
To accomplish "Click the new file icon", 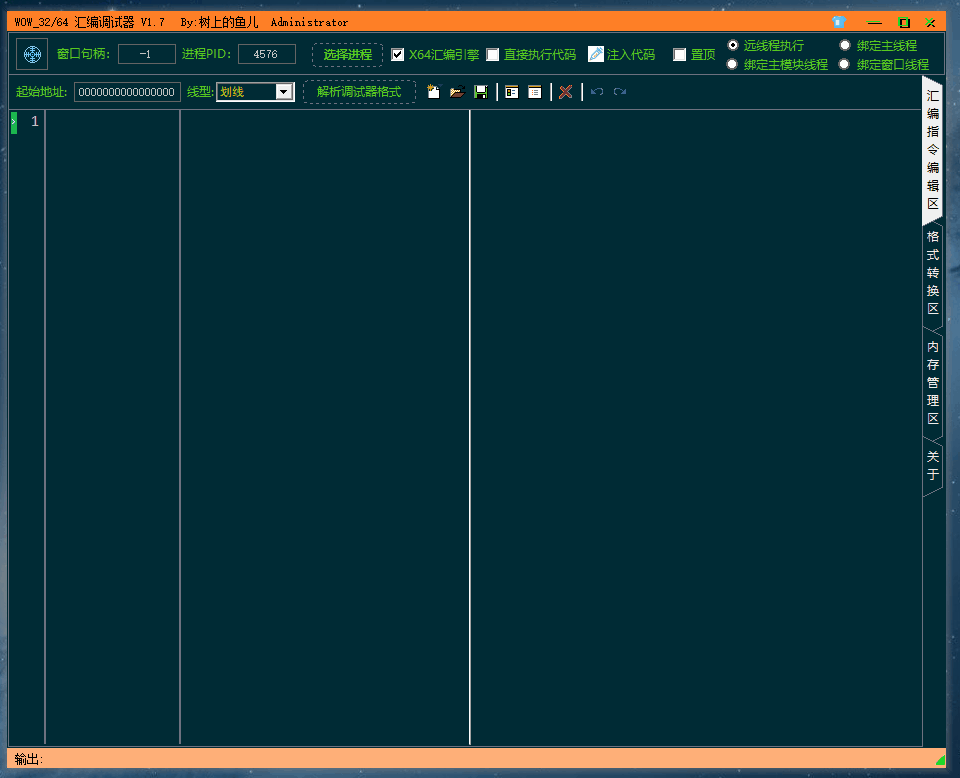I will coord(433,92).
